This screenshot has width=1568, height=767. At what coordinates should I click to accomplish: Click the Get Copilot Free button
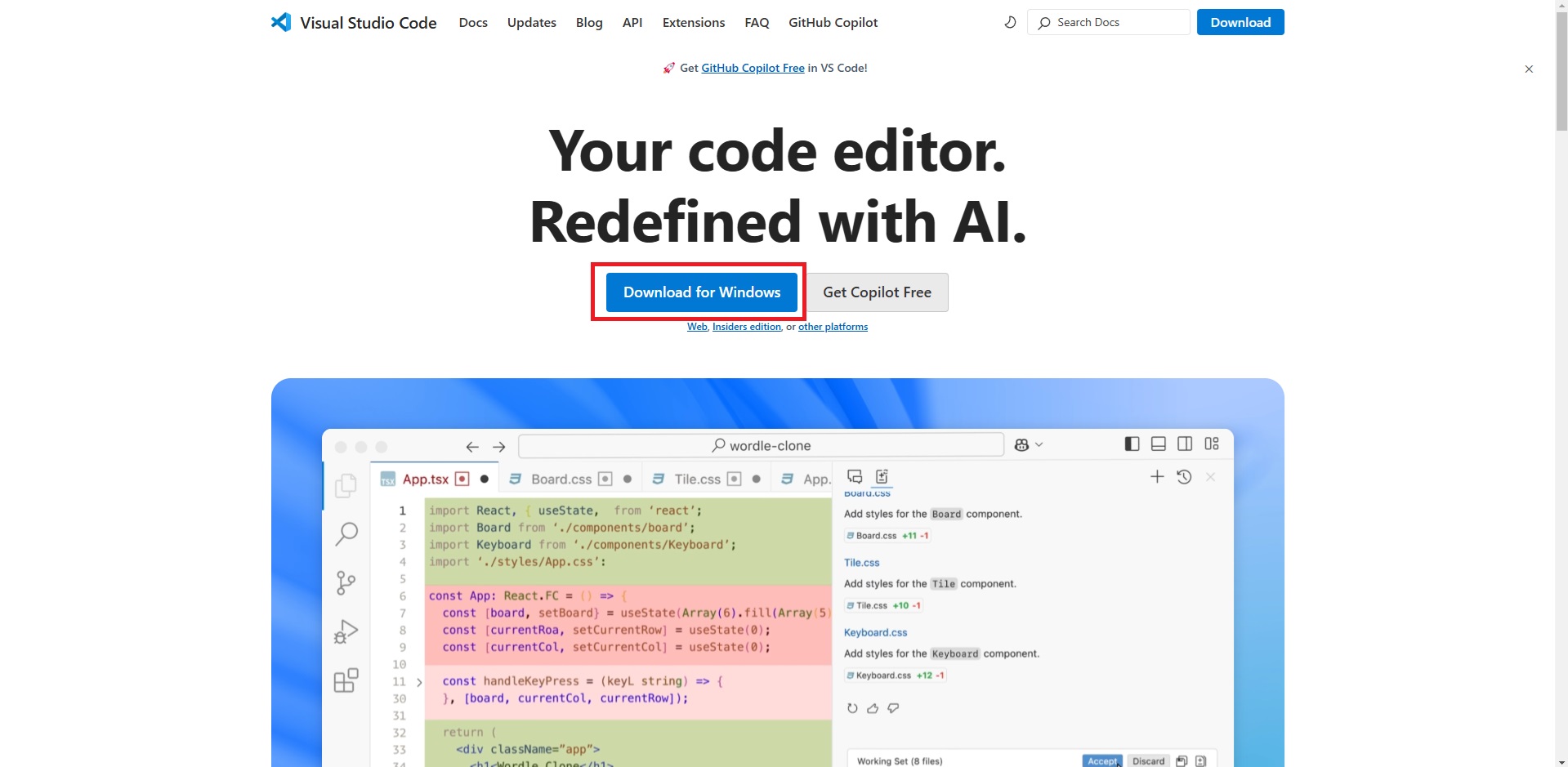(x=877, y=292)
